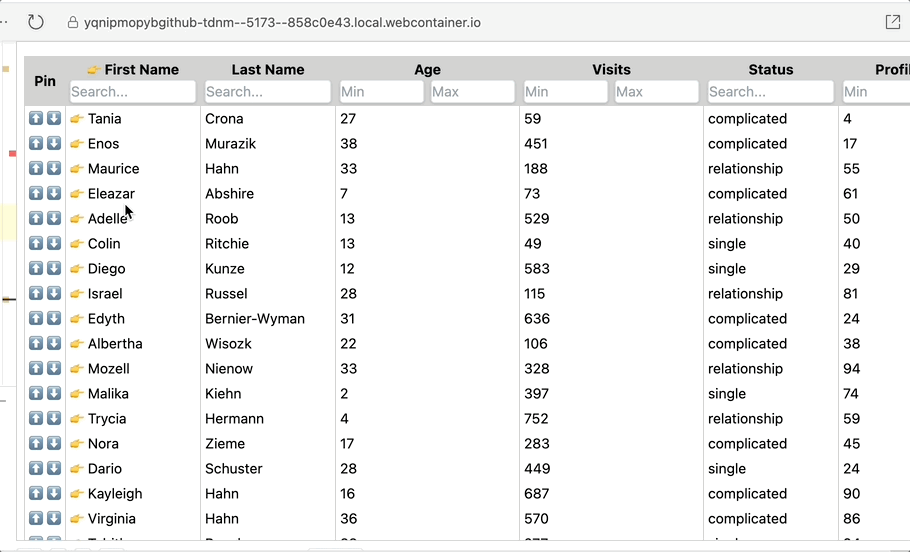Pin Adelle's row down with arrow
Screen dimensions: 910x552
pyautogui.click(x=54, y=218)
